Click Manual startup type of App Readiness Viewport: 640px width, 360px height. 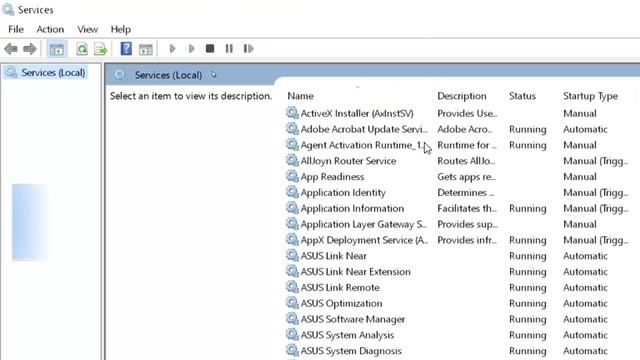[x=580, y=177]
